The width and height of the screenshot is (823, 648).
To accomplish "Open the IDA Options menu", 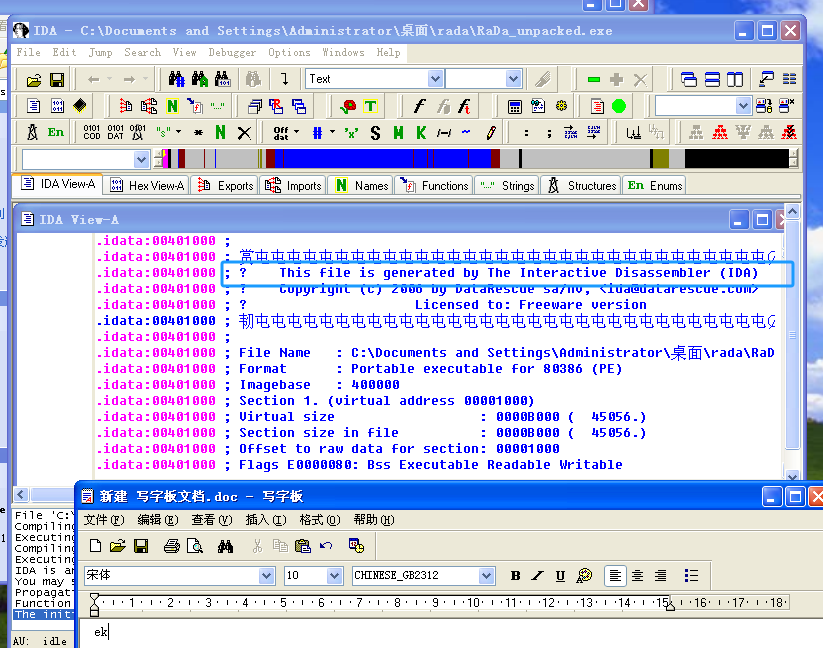I will point(289,52).
